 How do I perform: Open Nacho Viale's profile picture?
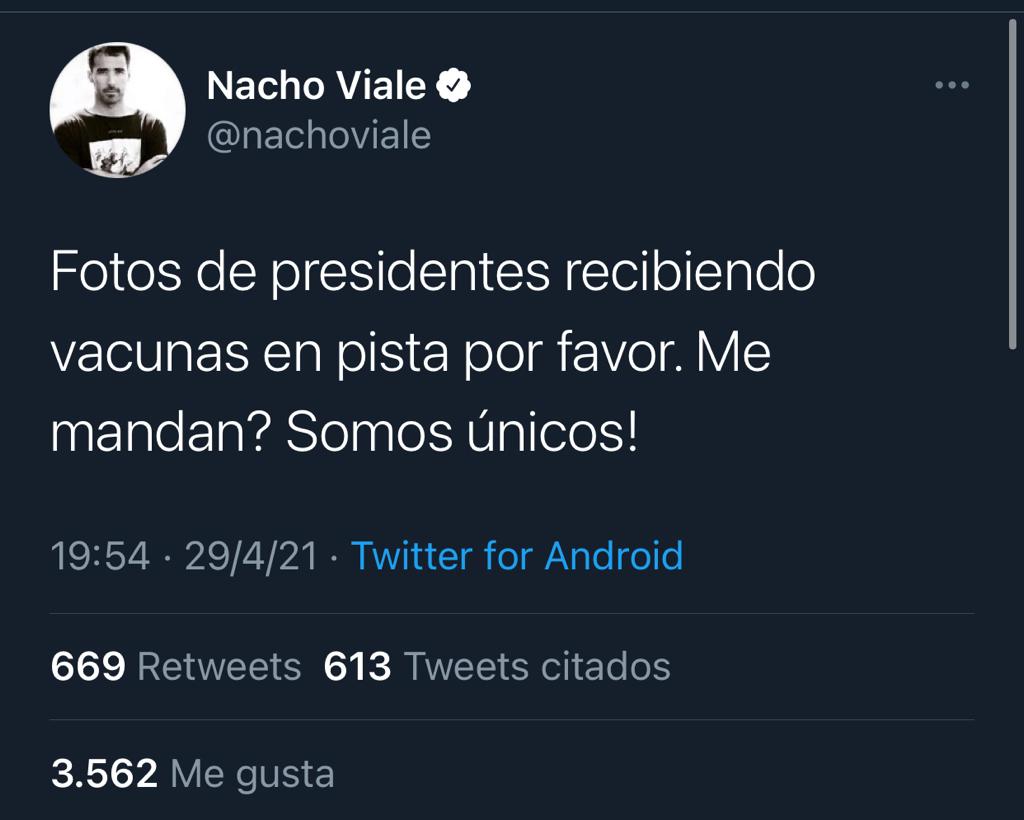click(118, 110)
